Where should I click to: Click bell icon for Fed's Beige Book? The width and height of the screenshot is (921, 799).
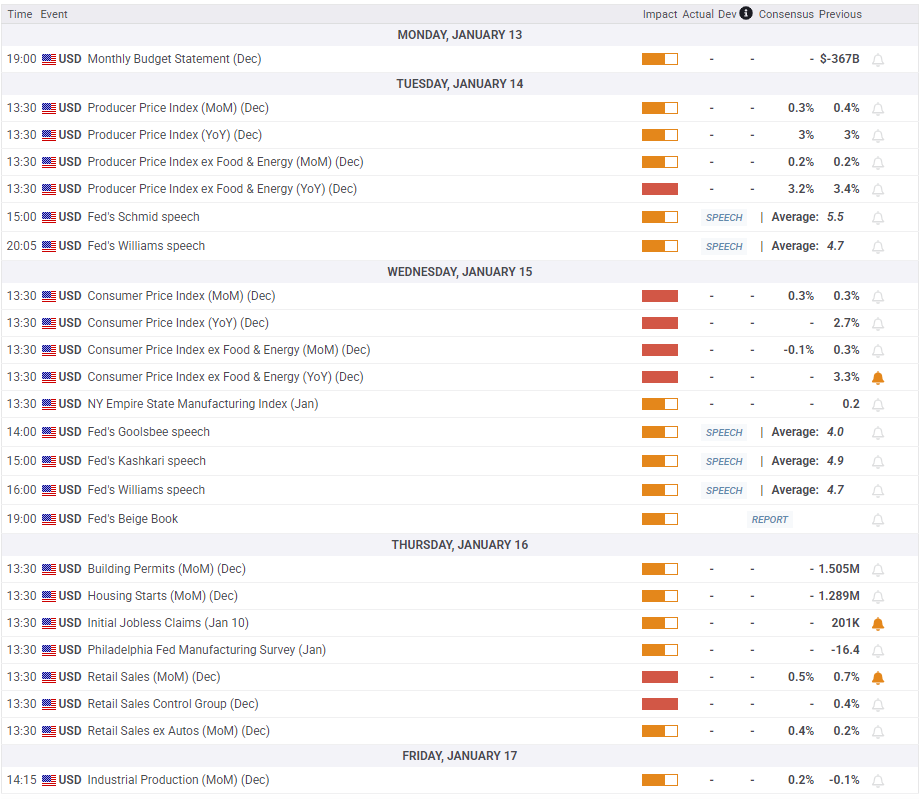(x=878, y=521)
